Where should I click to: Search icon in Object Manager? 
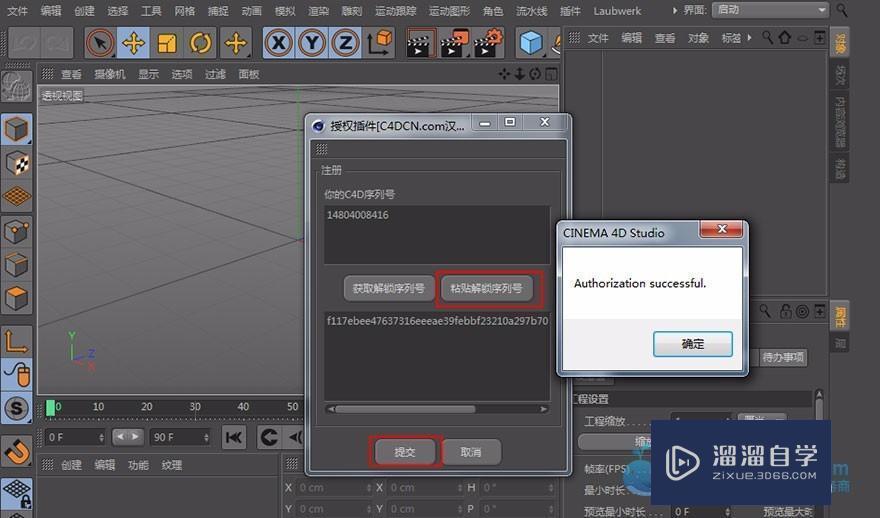[767, 38]
